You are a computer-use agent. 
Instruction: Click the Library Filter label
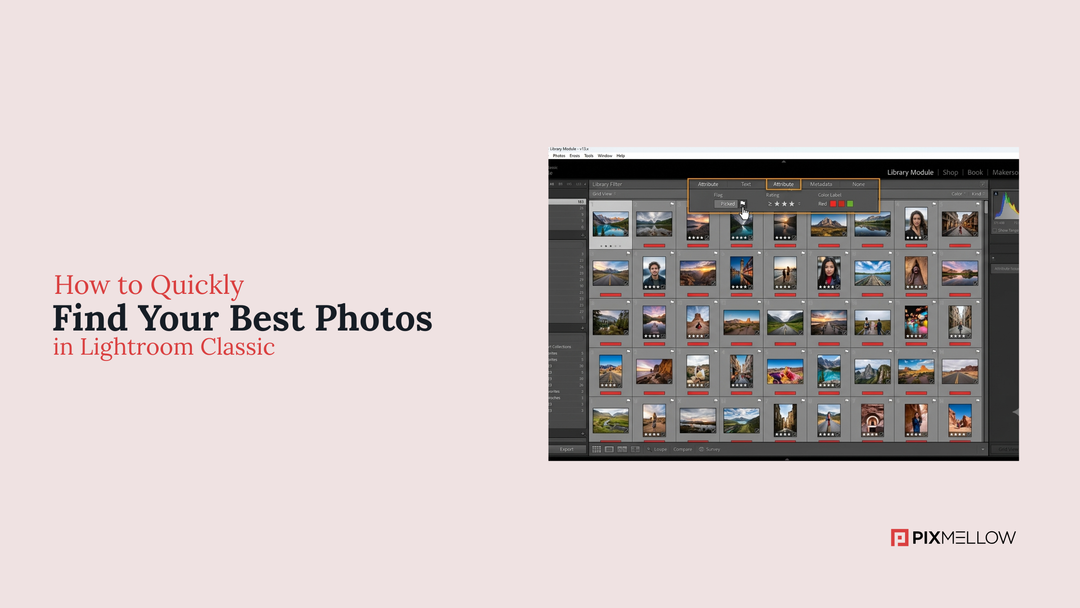click(607, 184)
